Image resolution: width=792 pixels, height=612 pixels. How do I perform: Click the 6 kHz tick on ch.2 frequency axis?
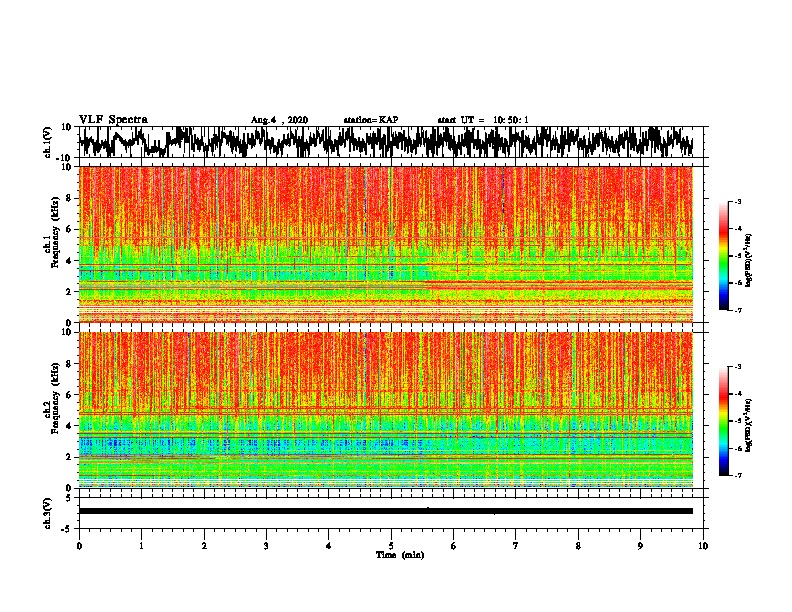70,395
